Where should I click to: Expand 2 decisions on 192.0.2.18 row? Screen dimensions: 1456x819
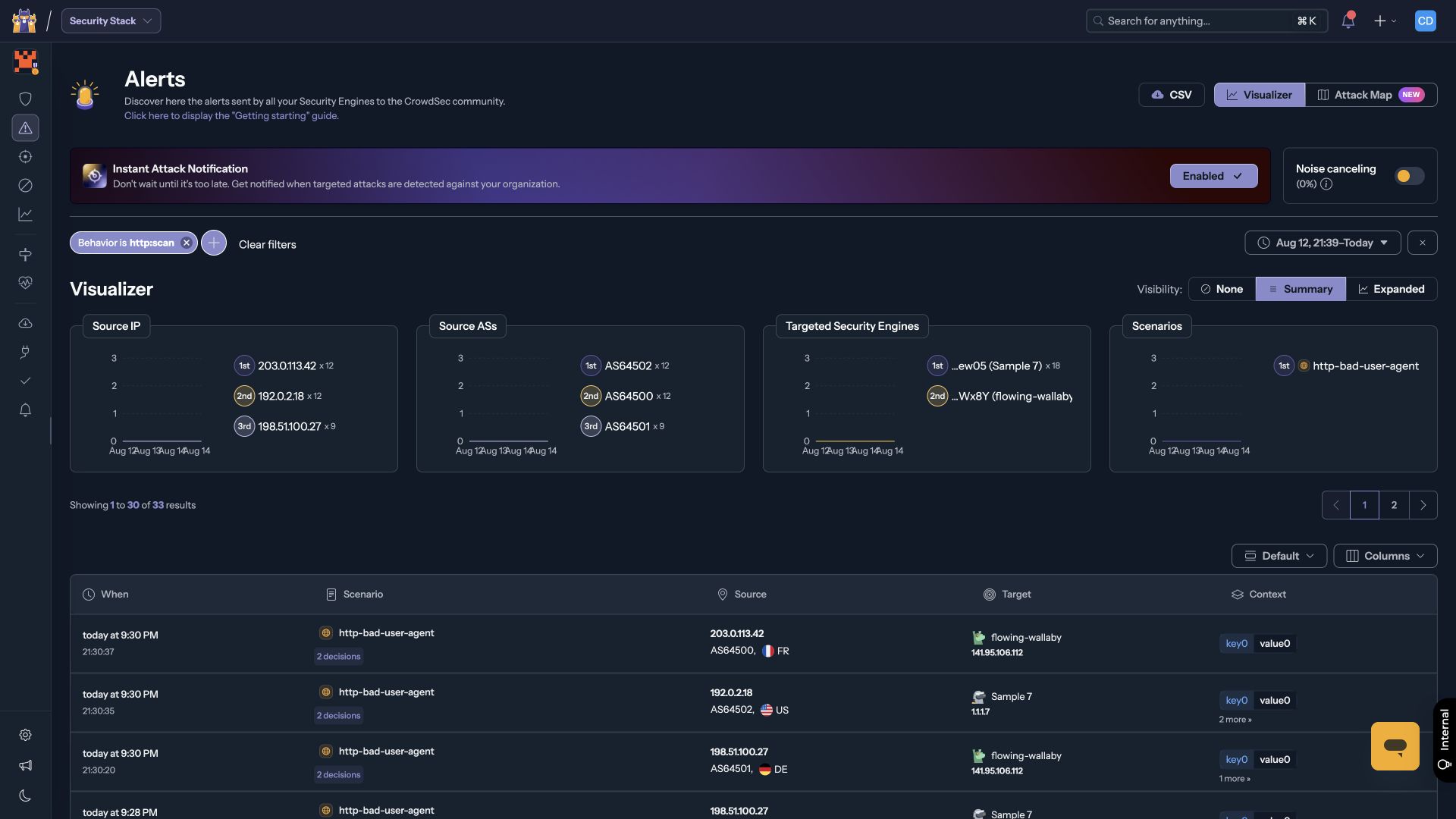pyautogui.click(x=338, y=716)
